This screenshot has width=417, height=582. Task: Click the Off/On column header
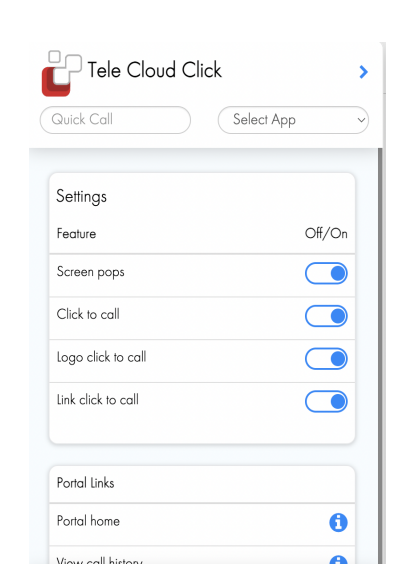coord(326,233)
